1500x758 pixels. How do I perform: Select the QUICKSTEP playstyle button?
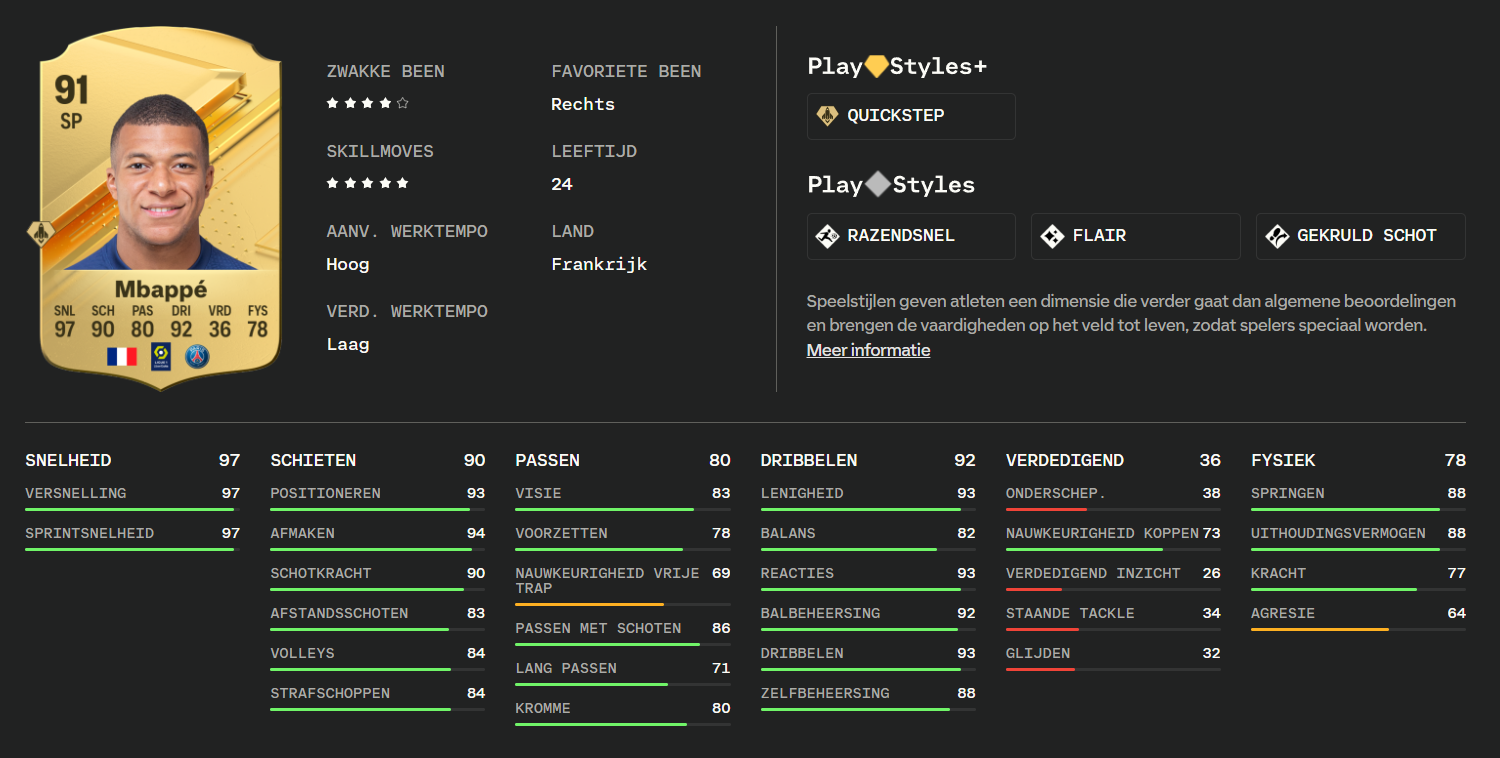(911, 116)
